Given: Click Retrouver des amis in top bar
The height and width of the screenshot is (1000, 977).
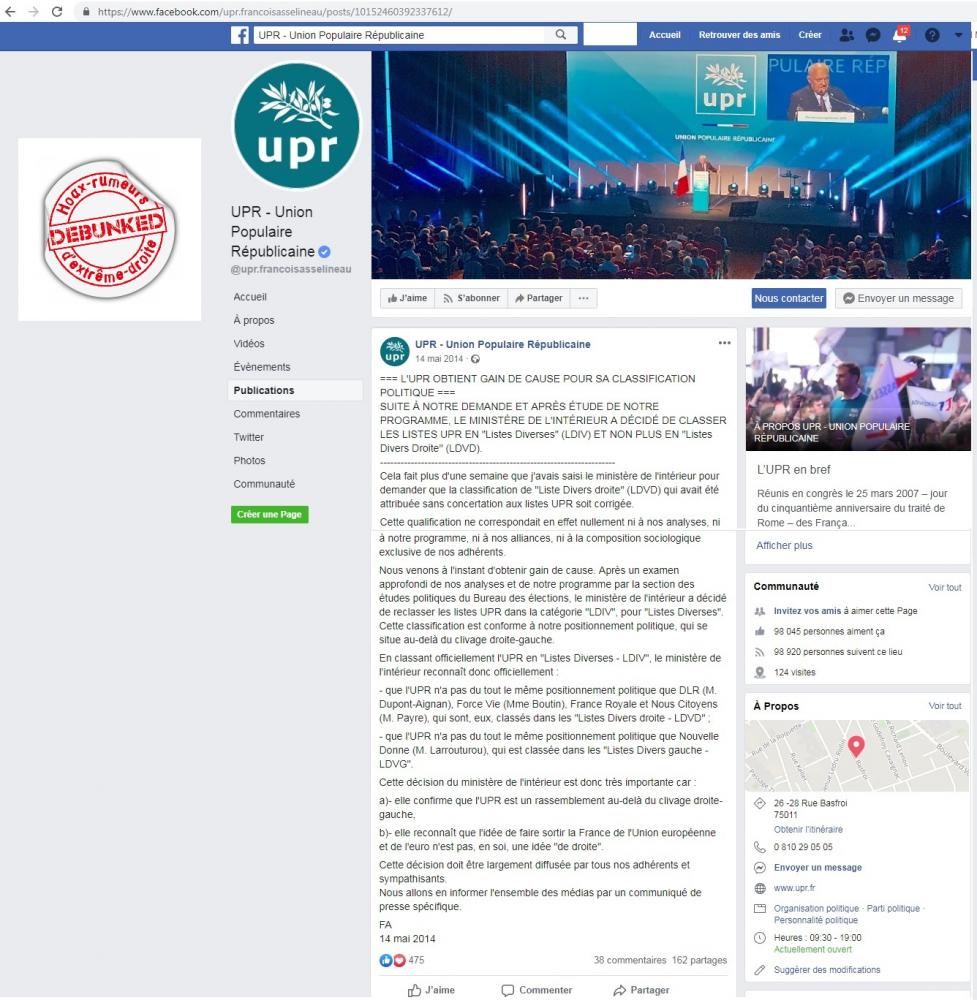Looking at the screenshot, I should pos(739,35).
